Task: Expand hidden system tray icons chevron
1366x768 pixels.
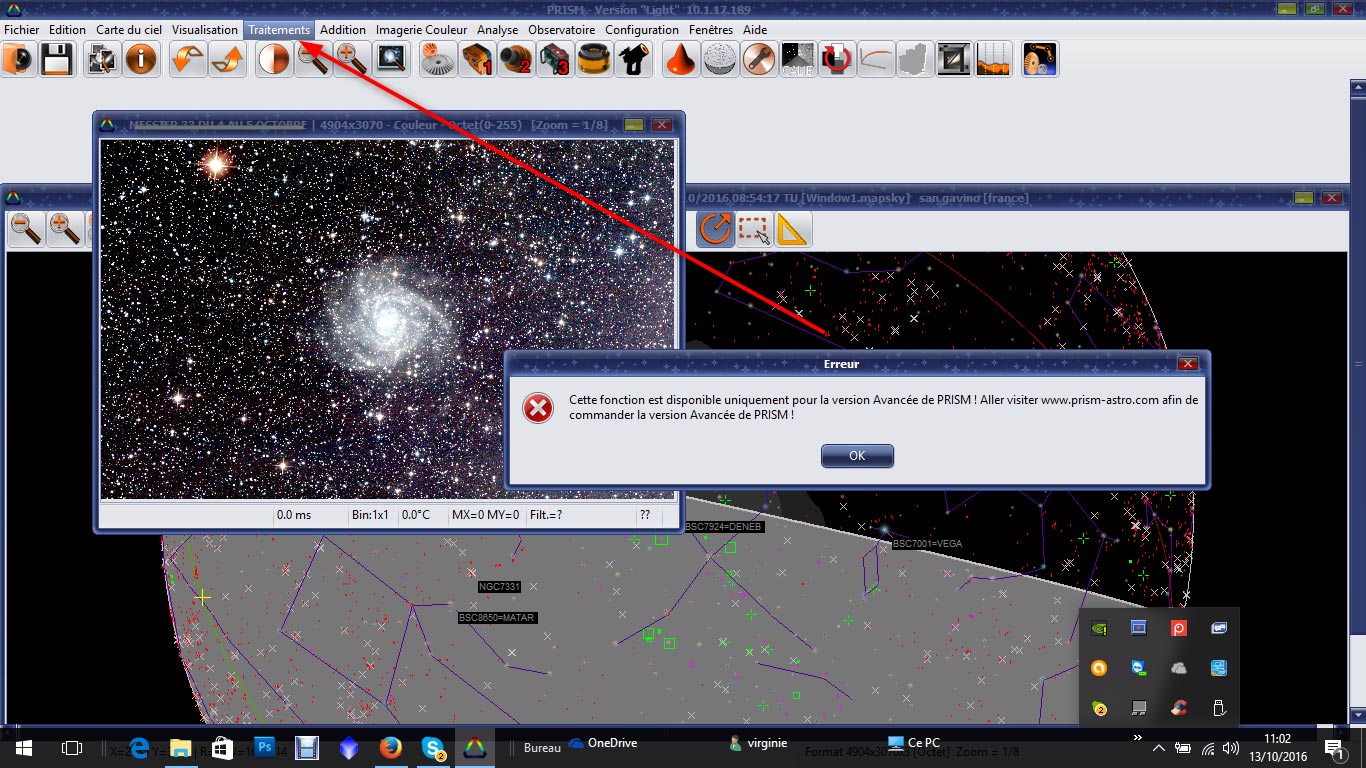Action: pyautogui.click(x=1158, y=748)
